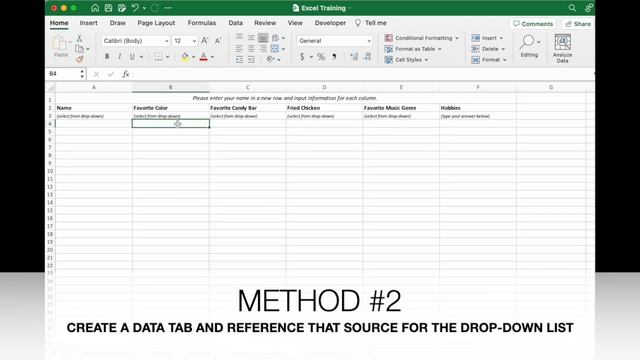Screen dimensions: 640x360
Task: Click the Comments button
Action: pos(533,24)
